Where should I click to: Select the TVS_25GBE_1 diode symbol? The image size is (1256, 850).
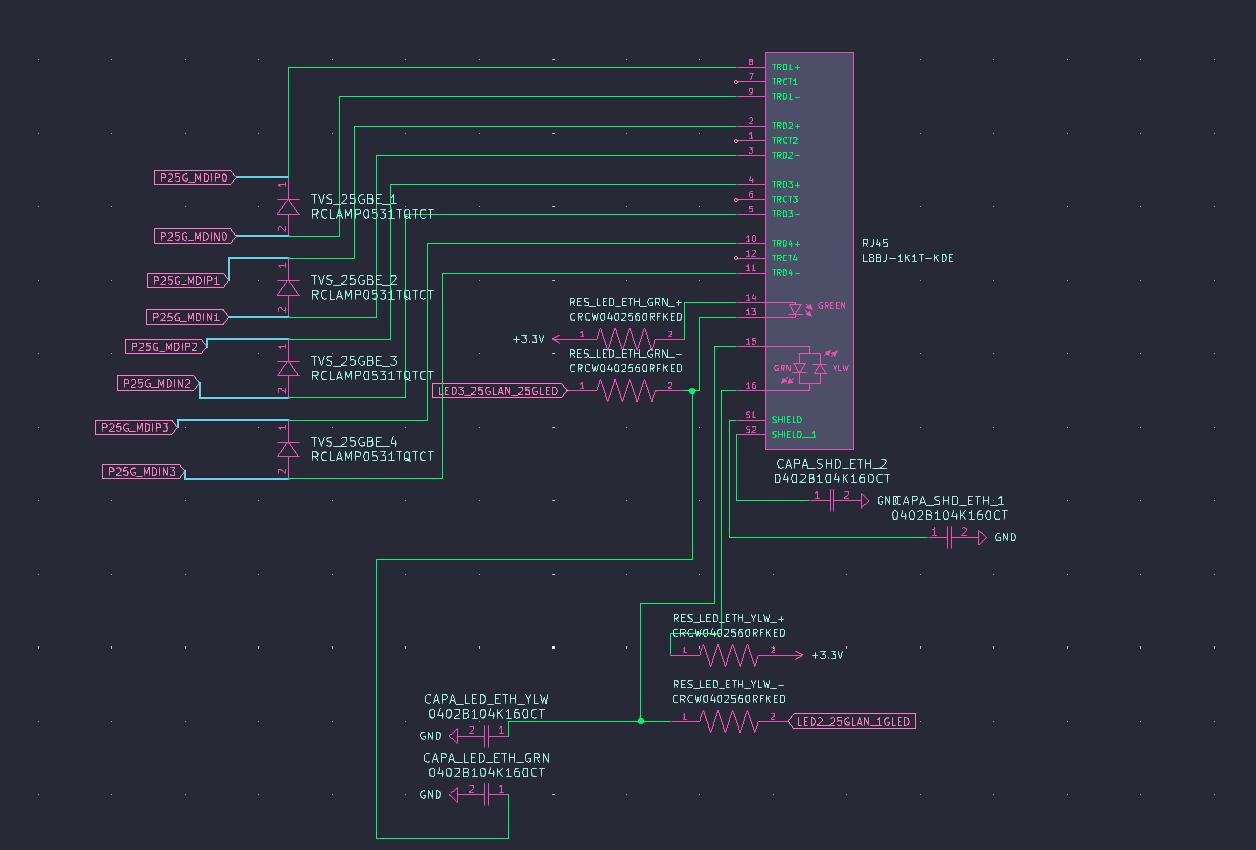pyautogui.click(x=288, y=207)
